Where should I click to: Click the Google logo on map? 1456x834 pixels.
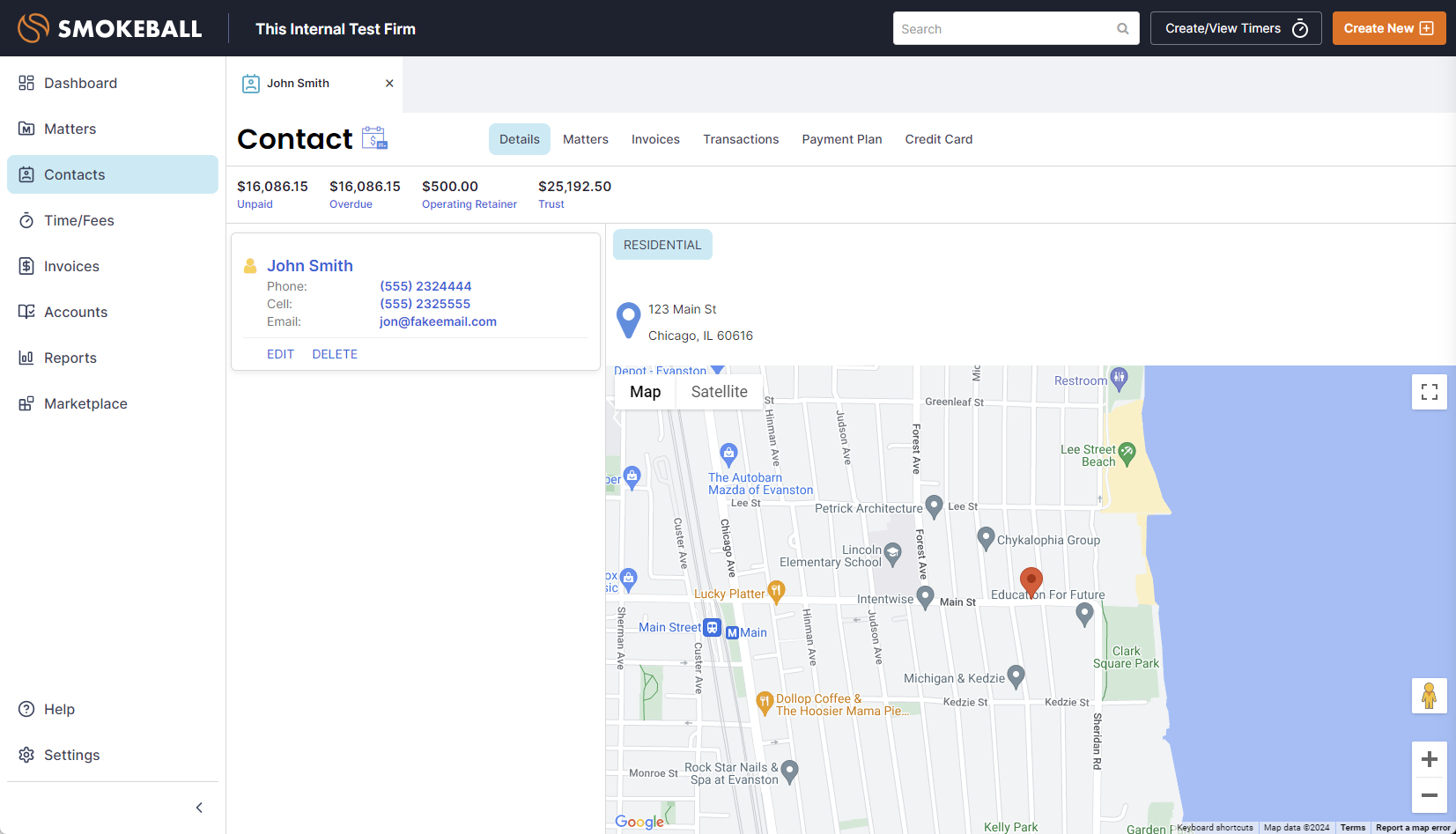coord(639,822)
